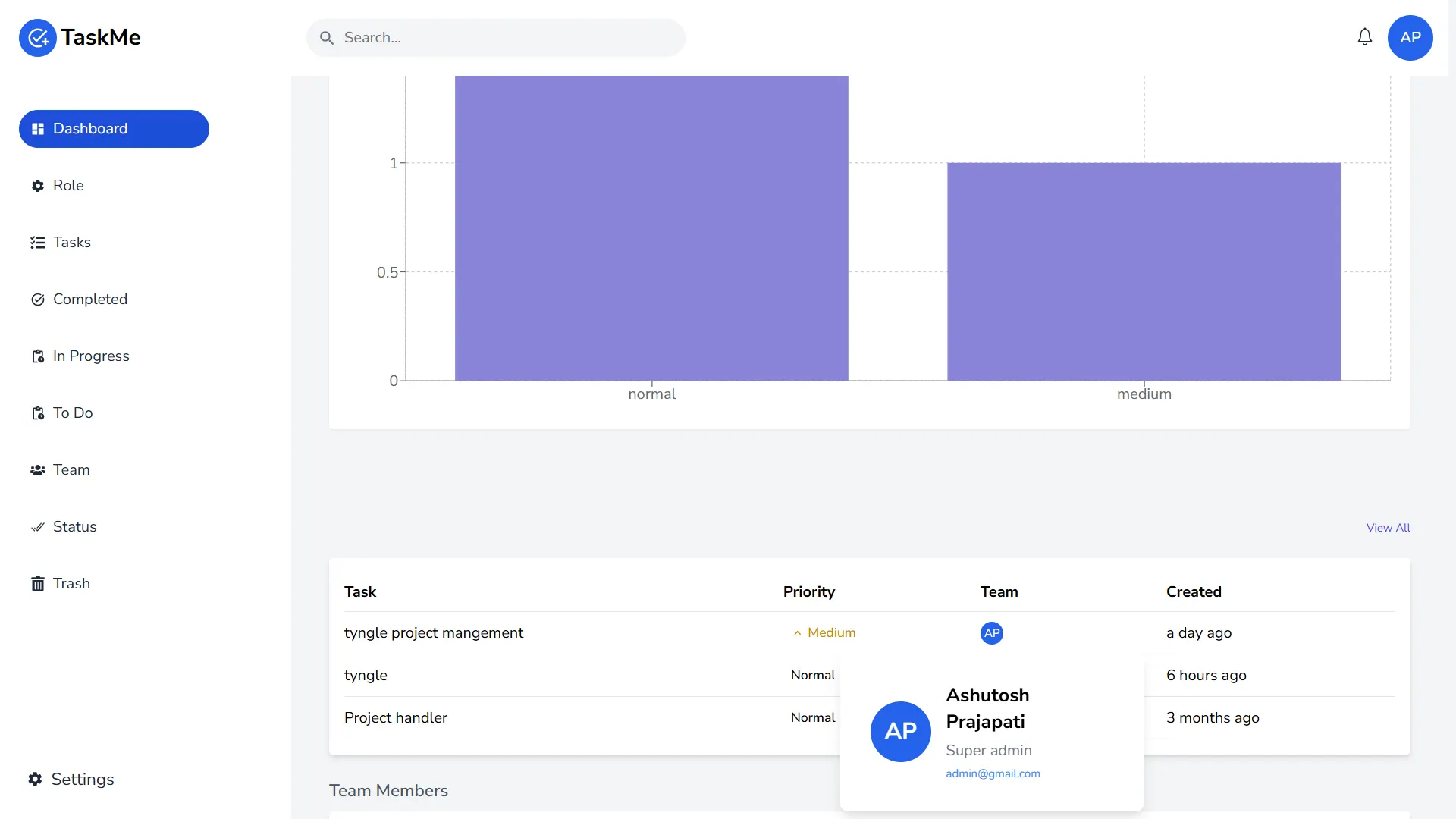Click '3 months ago' created value

click(1213, 718)
